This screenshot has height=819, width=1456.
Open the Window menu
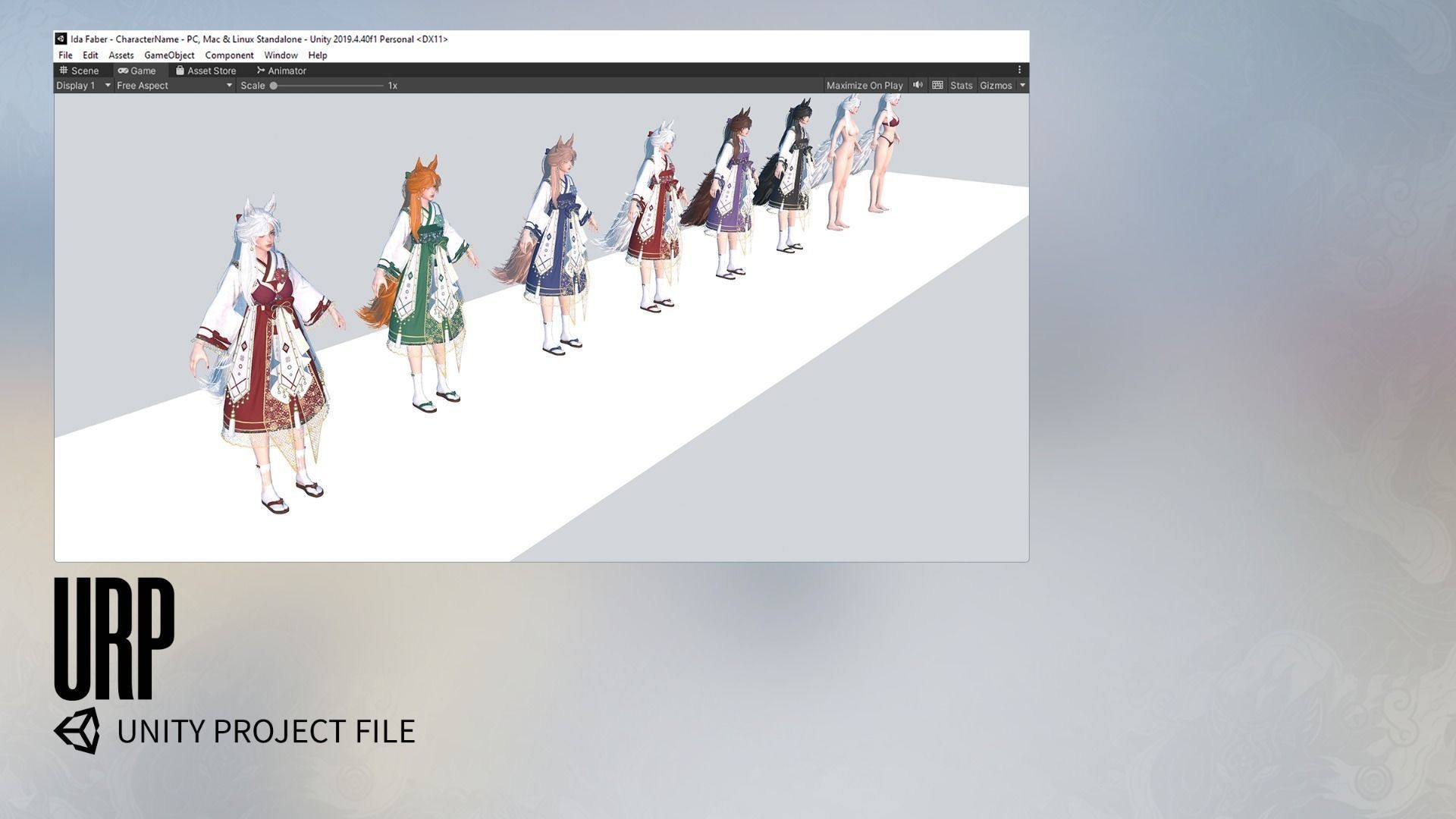click(281, 55)
